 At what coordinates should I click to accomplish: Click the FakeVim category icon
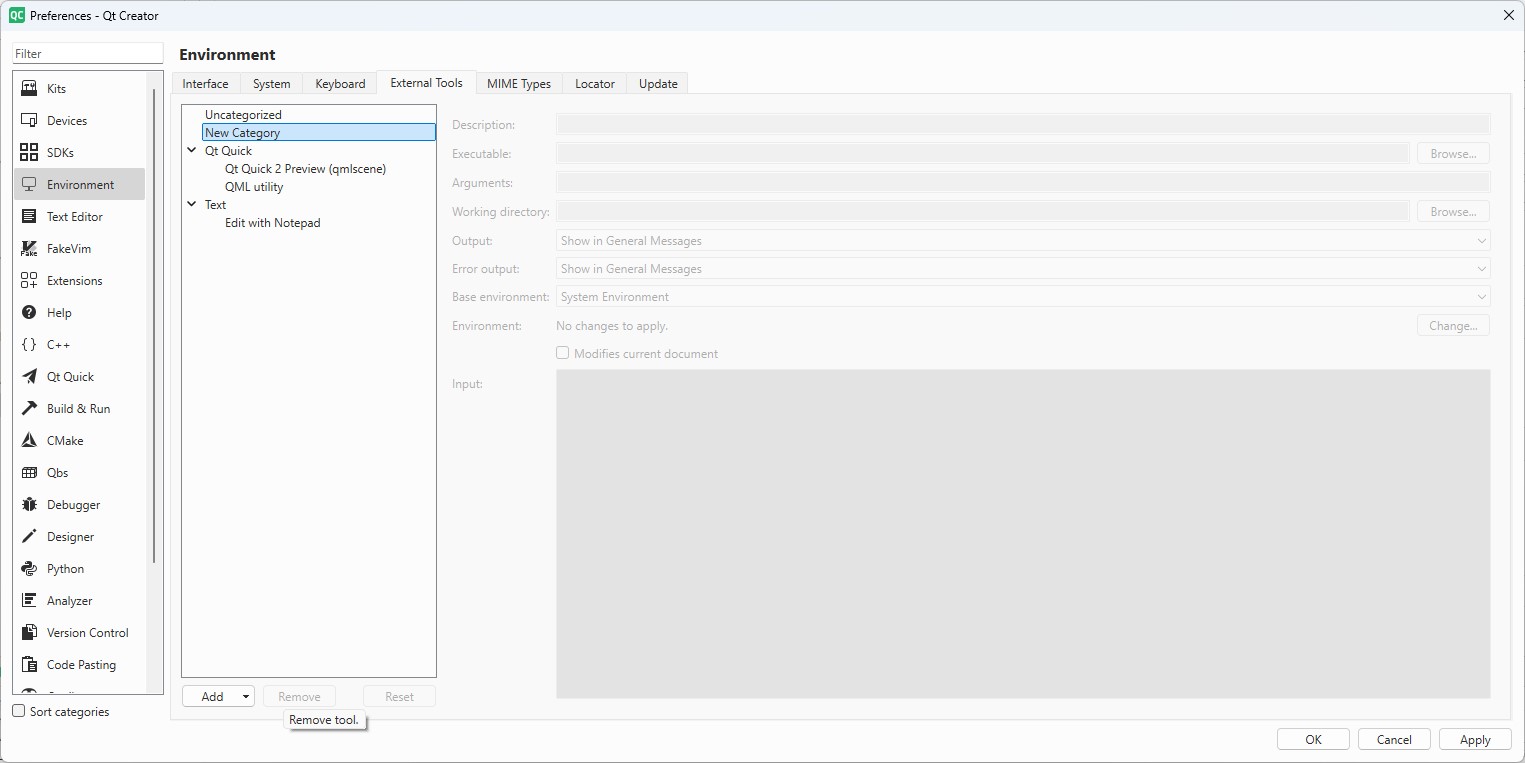(x=29, y=249)
